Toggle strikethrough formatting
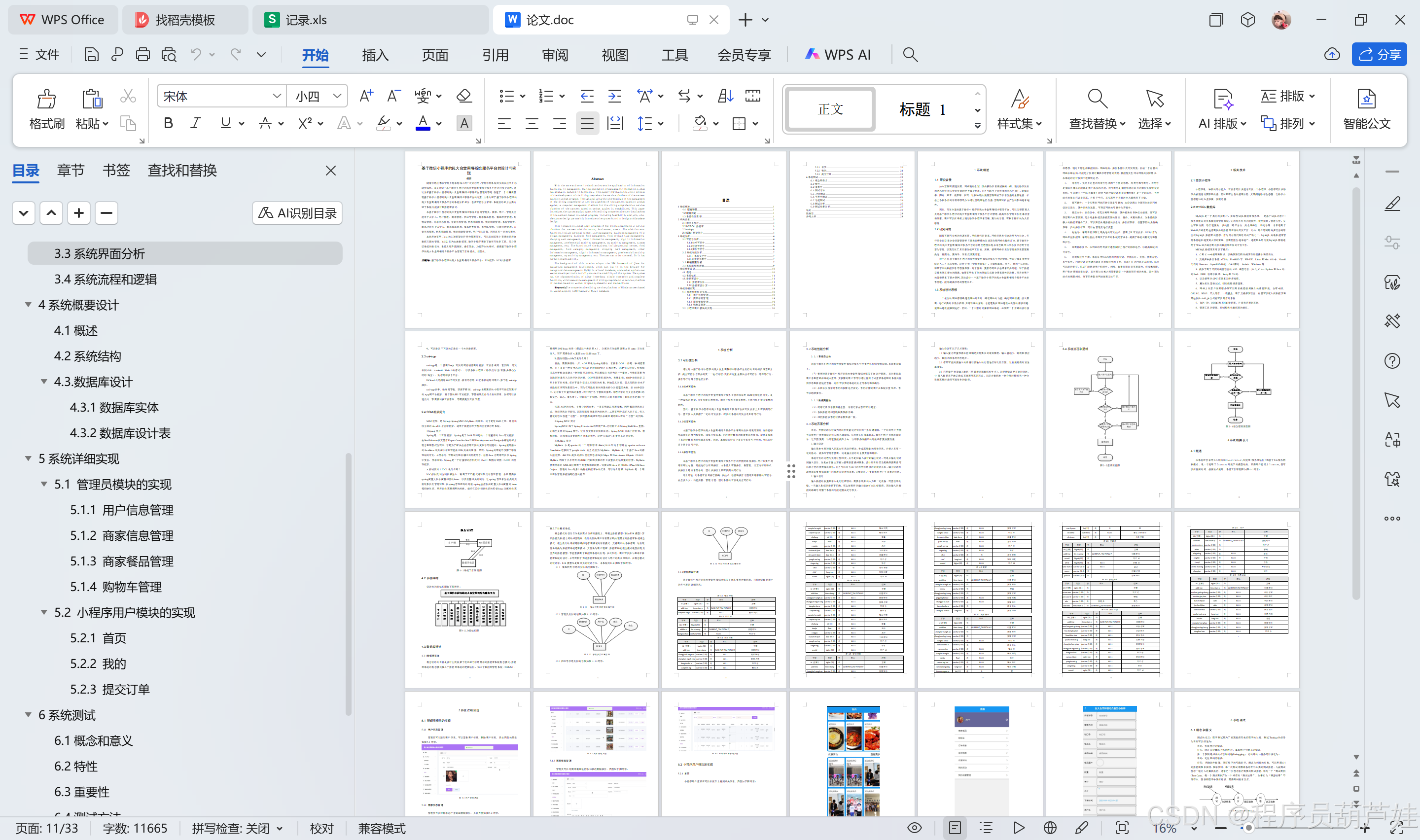 coord(264,123)
